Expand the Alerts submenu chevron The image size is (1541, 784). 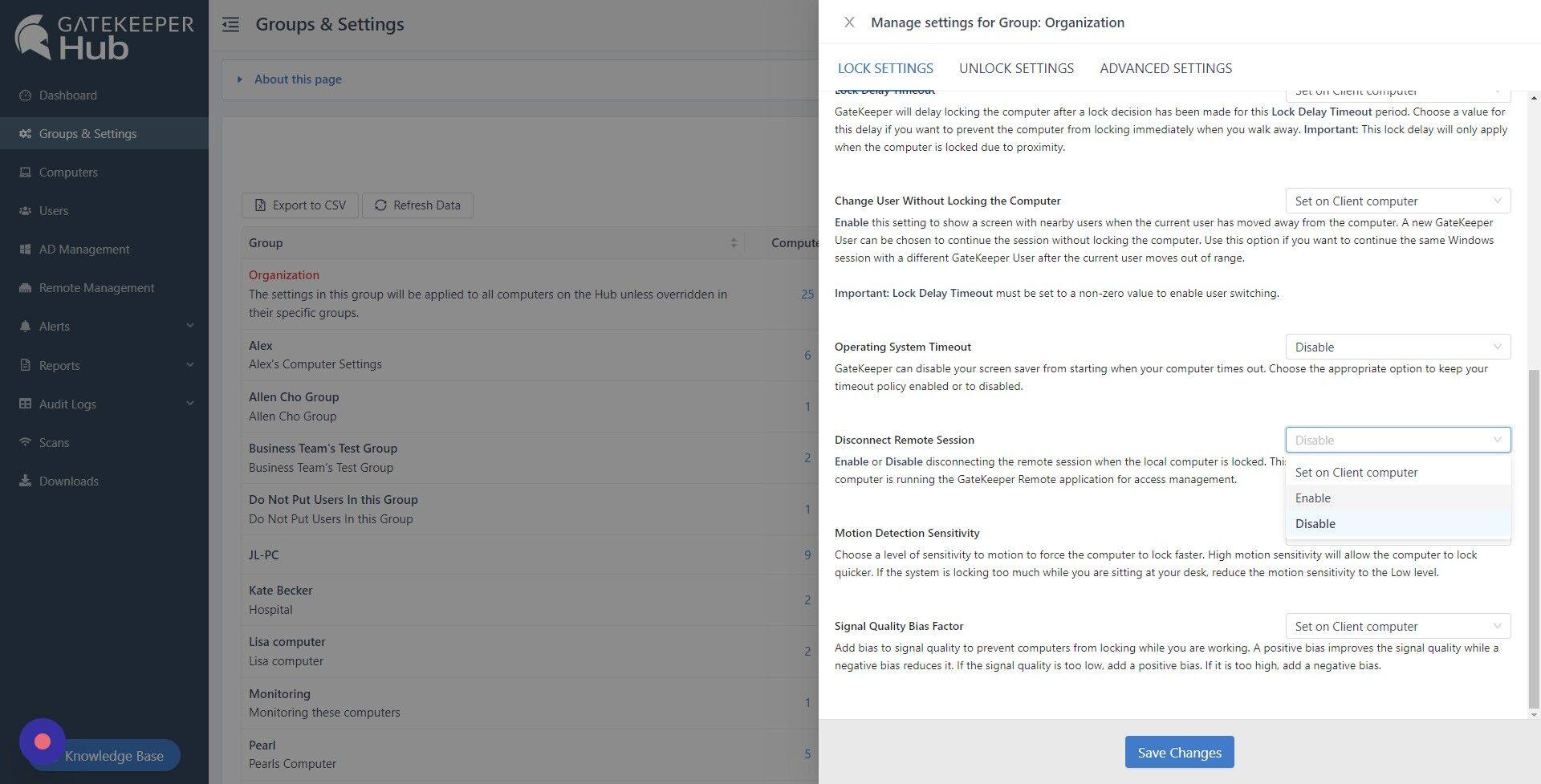[x=190, y=326]
